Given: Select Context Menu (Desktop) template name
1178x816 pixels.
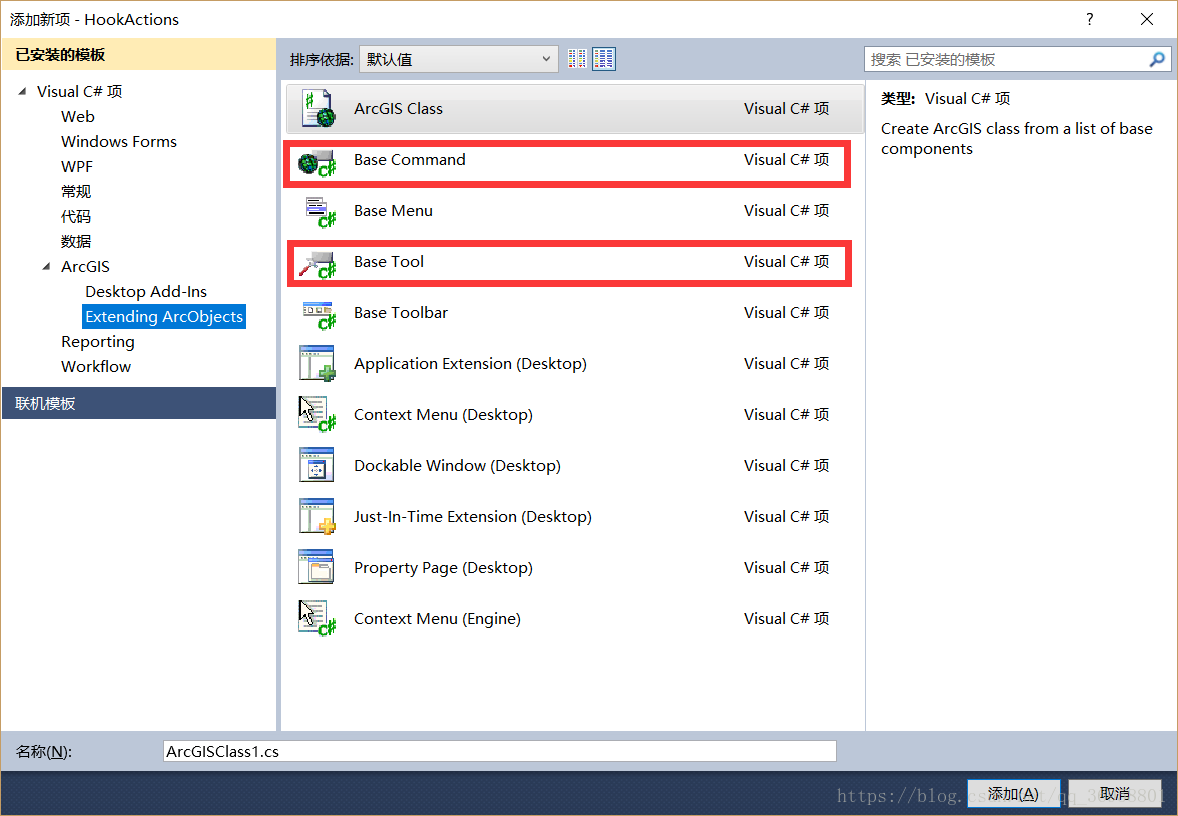Looking at the screenshot, I should tap(443, 415).
